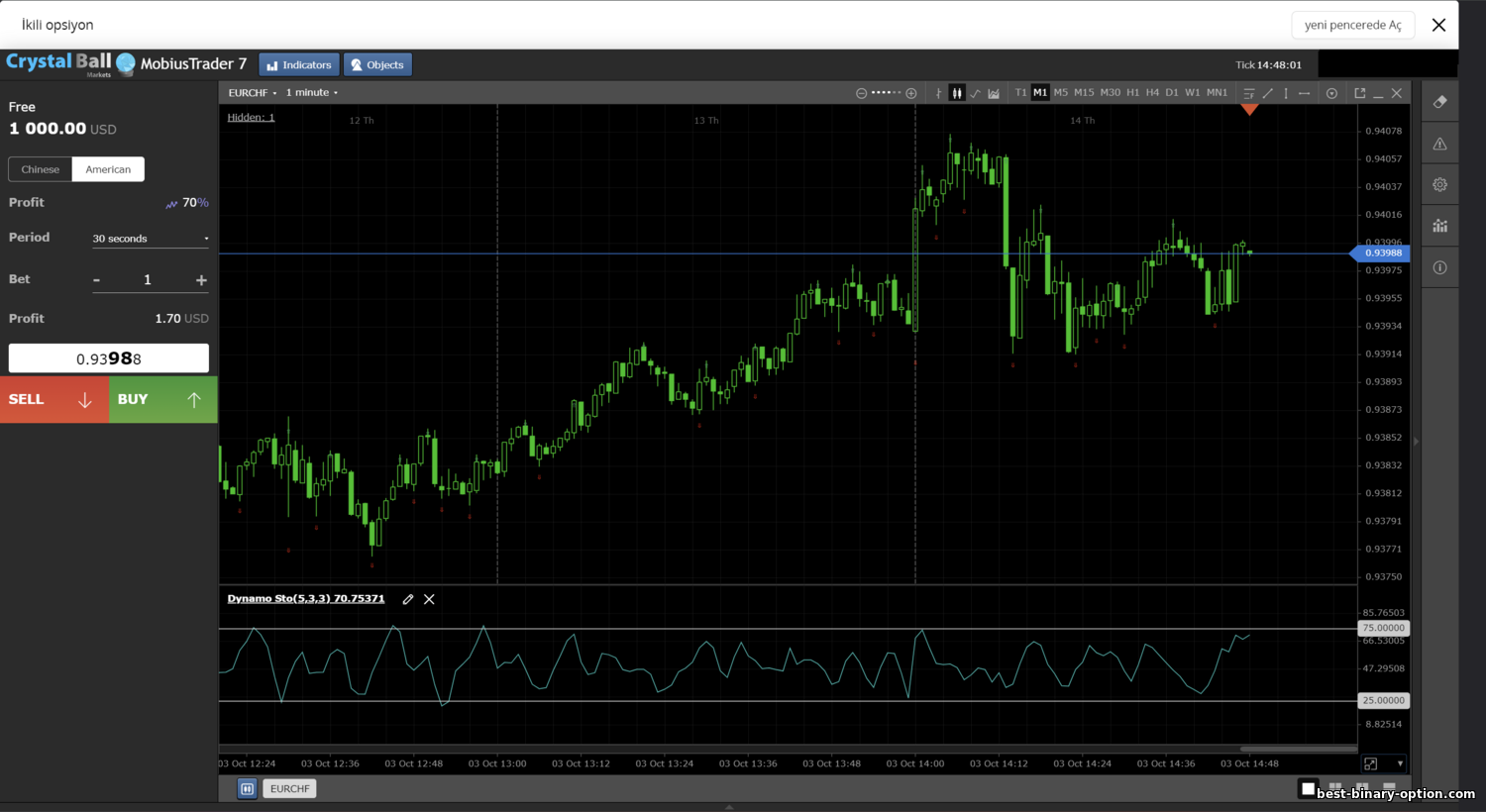Image resolution: width=1486 pixels, height=812 pixels.
Task: Close the İkili opsiyon dialog
Action: coord(1439,25)
